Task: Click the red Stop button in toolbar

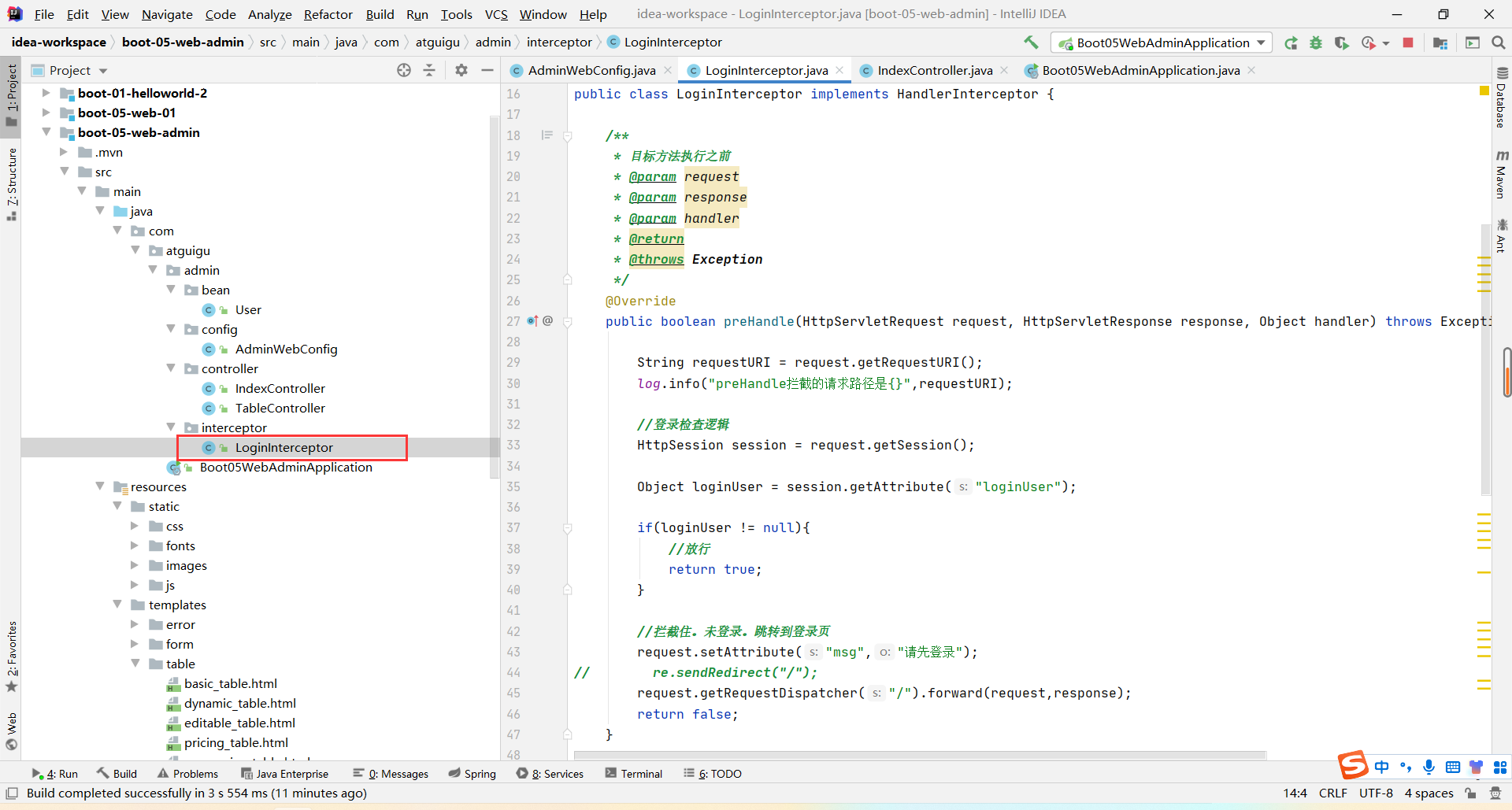Action: point(1408,43)
